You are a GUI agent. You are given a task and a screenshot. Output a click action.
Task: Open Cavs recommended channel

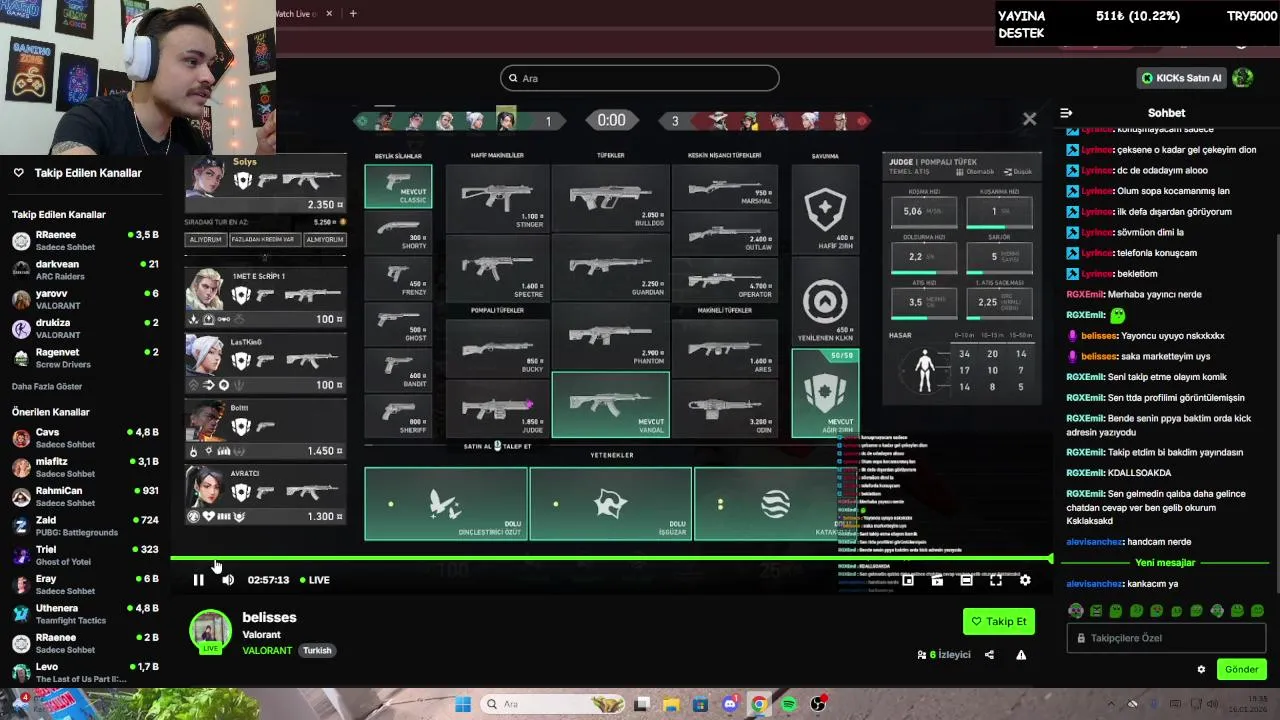85,438
